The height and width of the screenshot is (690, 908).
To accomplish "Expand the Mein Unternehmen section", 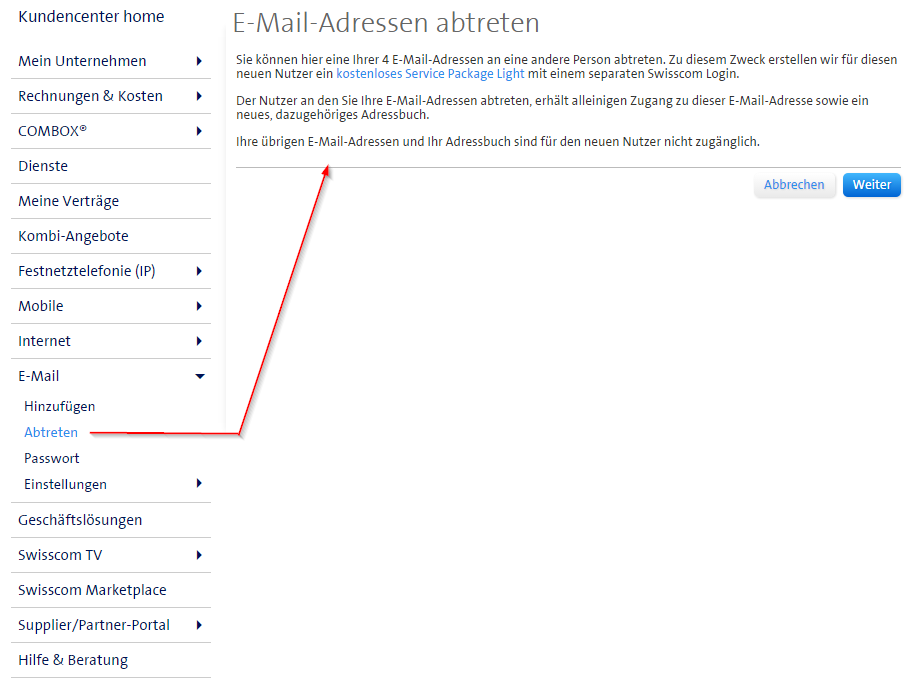I will [x=200, y=61].
